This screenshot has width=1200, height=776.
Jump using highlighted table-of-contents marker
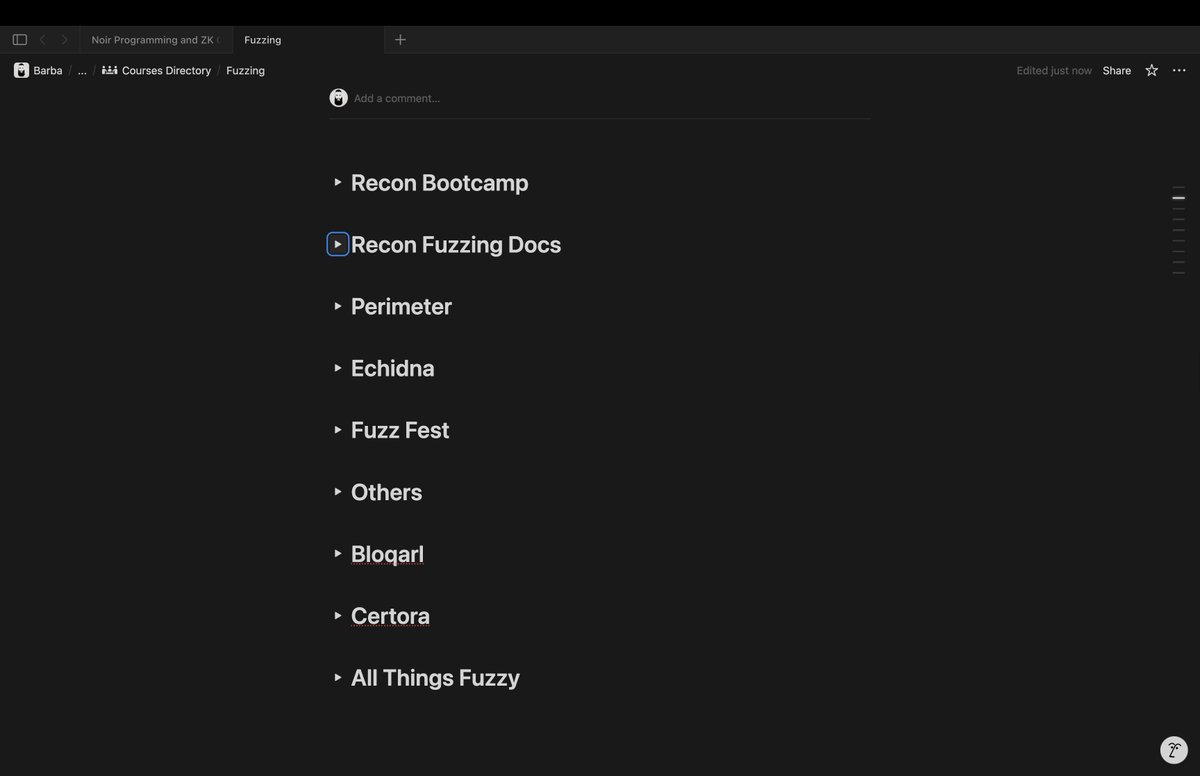[1179, 198]
